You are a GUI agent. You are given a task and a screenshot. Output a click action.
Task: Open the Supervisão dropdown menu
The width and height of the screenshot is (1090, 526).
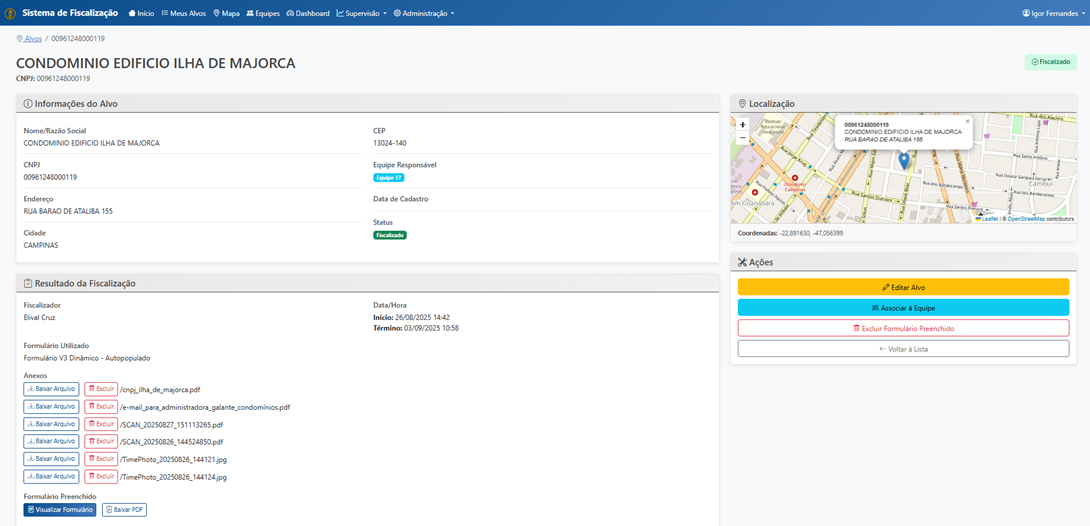point(362,13)
